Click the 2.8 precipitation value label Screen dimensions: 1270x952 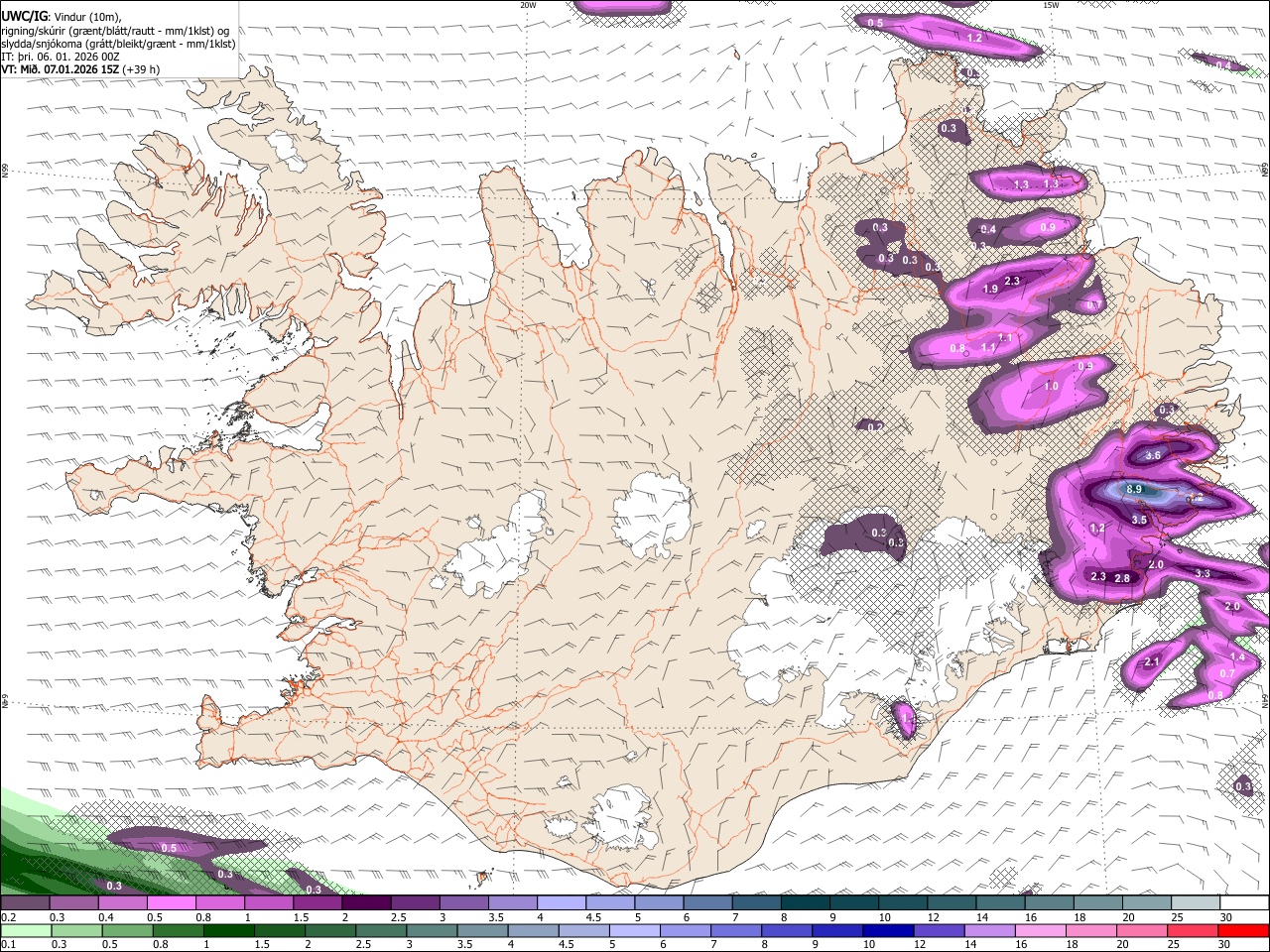pyautogui.click(x=1122, y=578)
